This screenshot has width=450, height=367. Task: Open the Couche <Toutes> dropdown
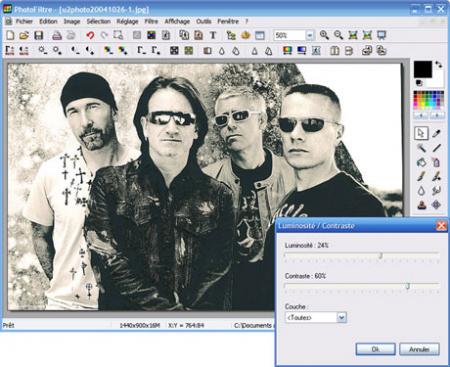(342, 317)
